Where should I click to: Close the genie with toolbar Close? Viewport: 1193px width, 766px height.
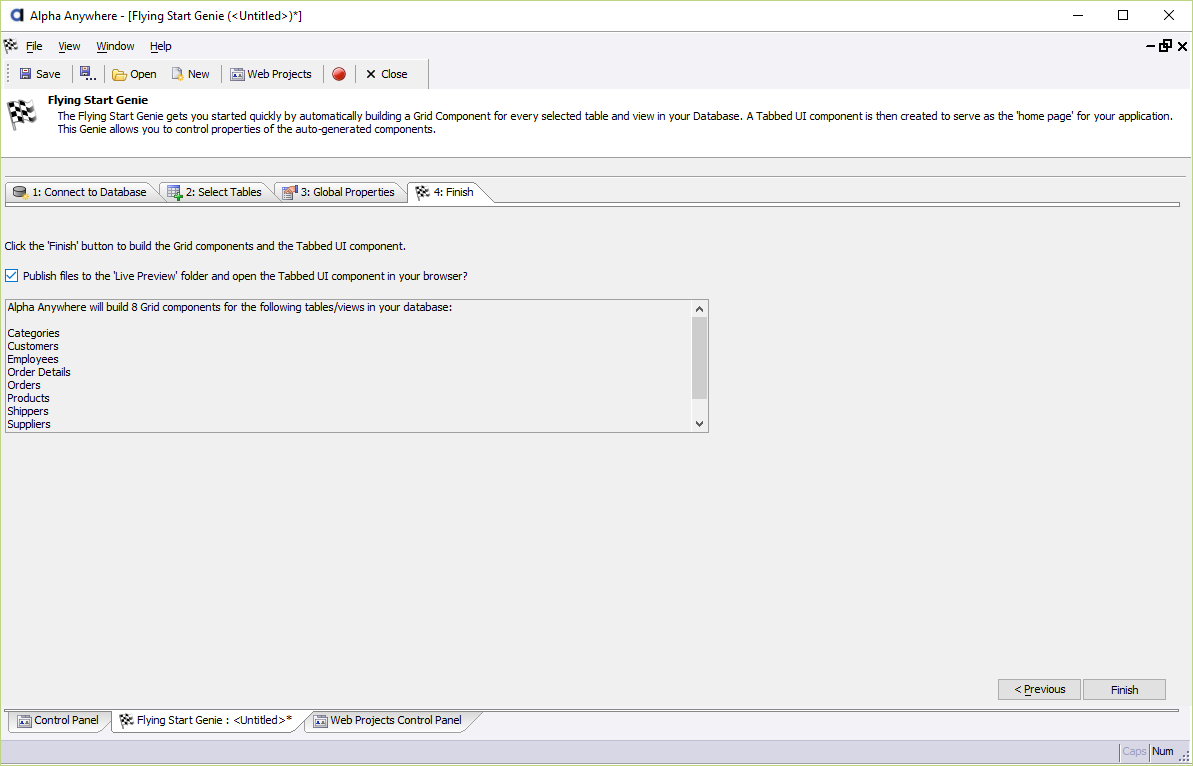(x=387, y=74)
